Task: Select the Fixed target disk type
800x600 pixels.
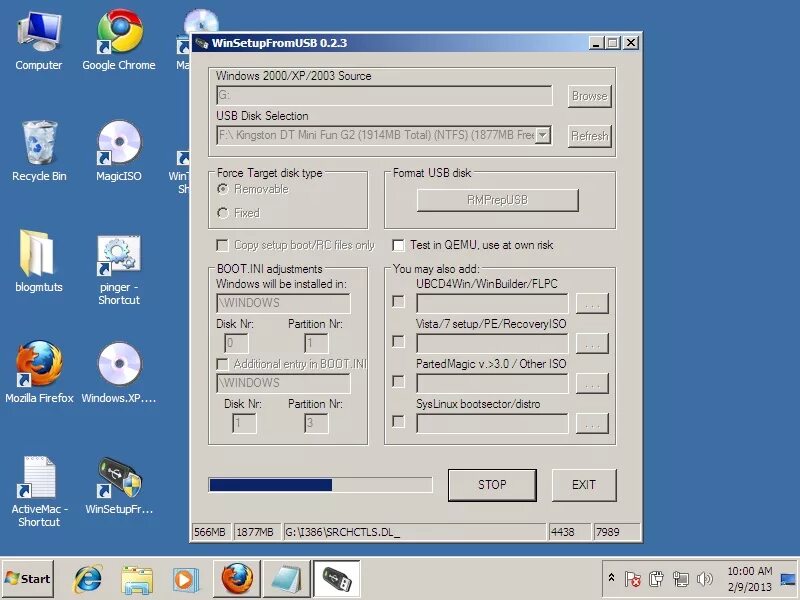Action: point(222,213)
